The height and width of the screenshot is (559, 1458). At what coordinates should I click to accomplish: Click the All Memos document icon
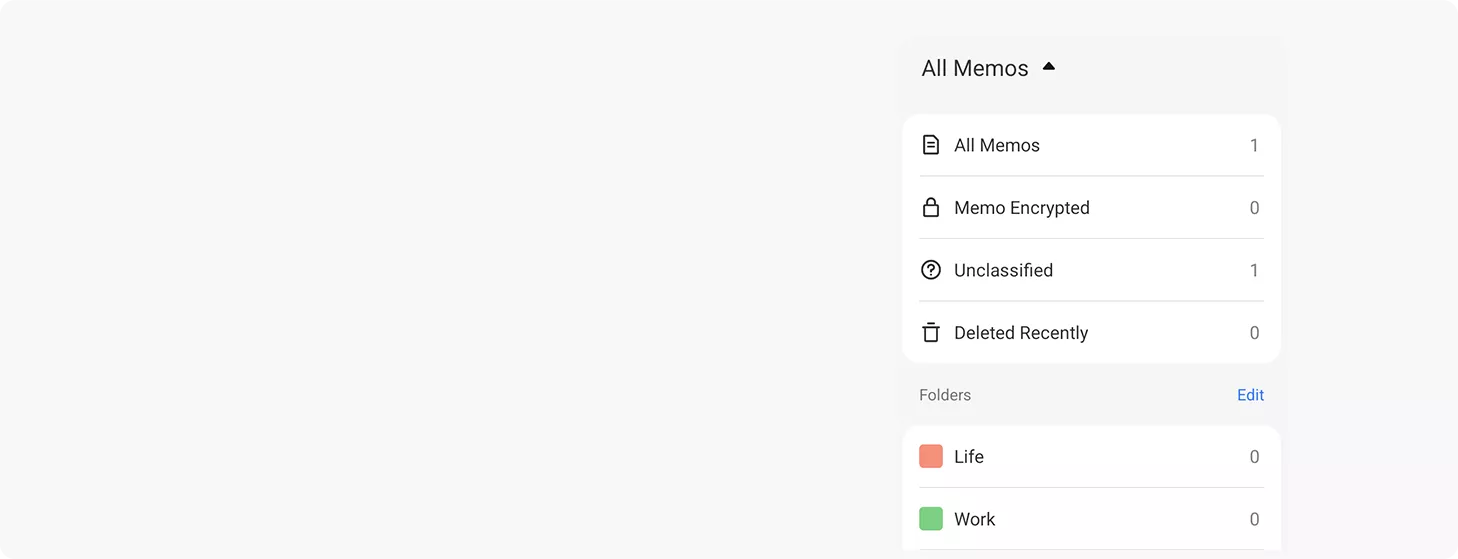[x=930, y=145]
